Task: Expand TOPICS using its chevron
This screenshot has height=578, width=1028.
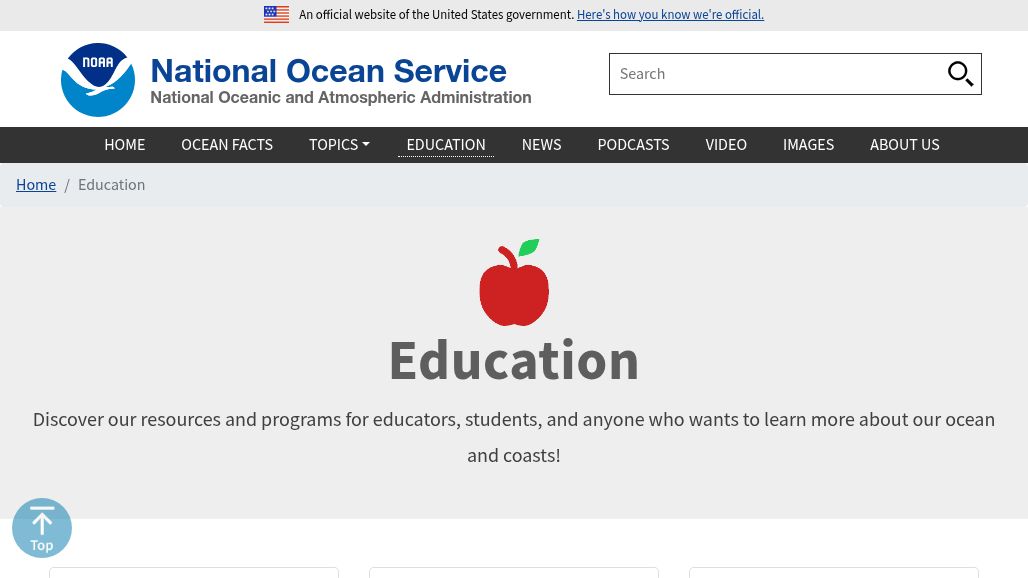Action: point(364,144)
